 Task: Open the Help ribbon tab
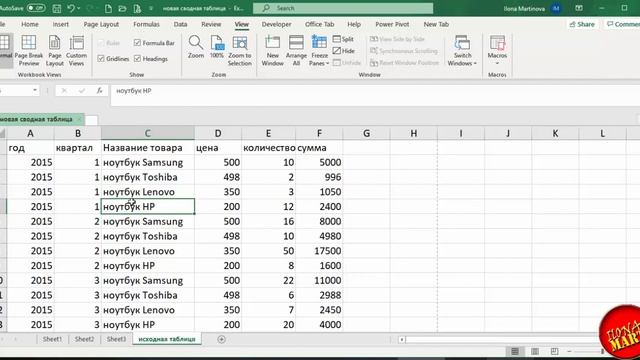click(354, 24)
